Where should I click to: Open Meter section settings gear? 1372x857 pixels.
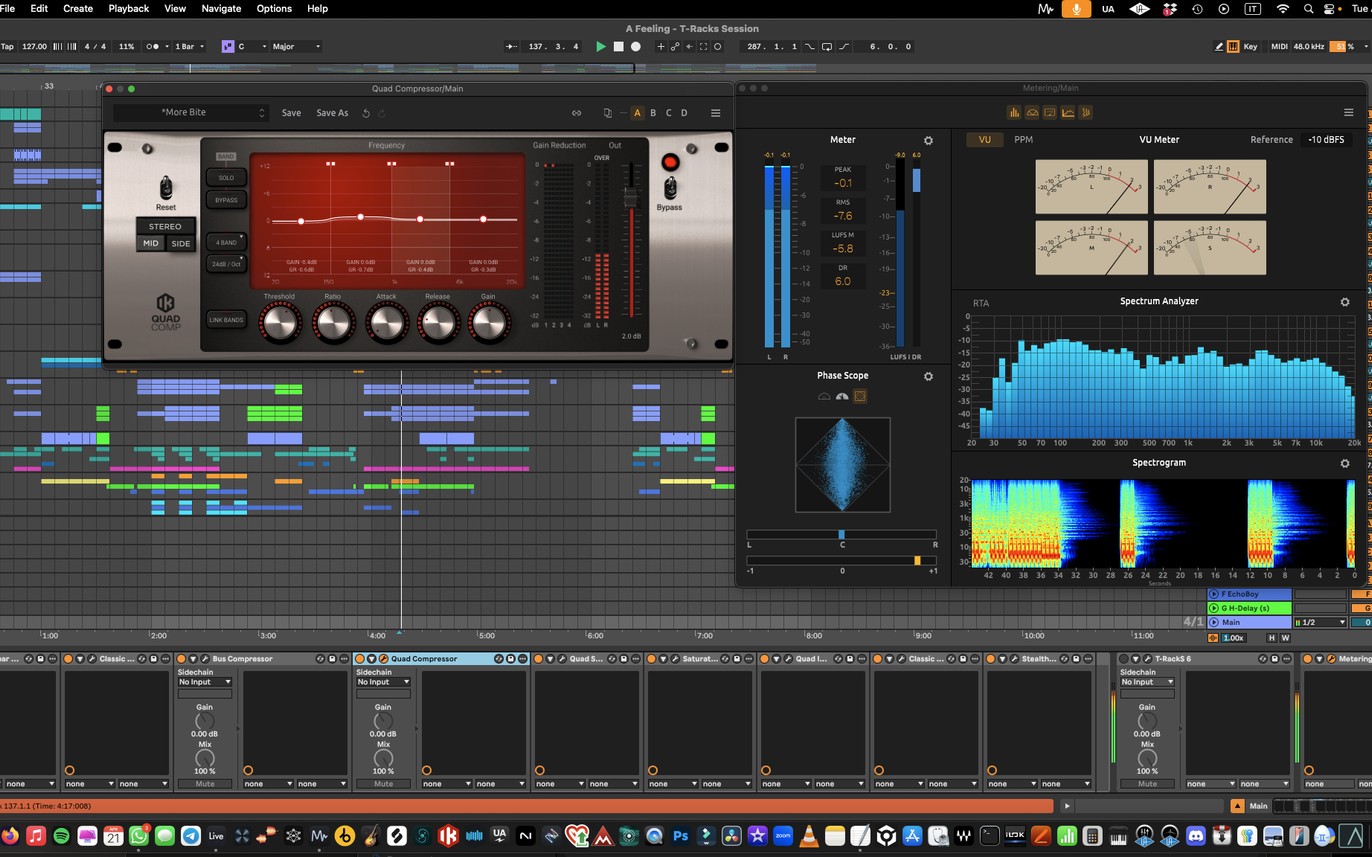click(x=928, y=141)
